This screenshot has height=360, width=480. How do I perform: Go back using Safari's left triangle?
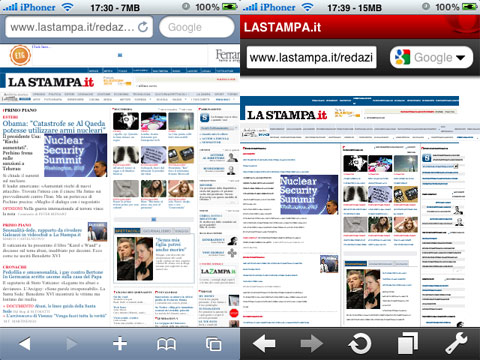click(25, 343)
